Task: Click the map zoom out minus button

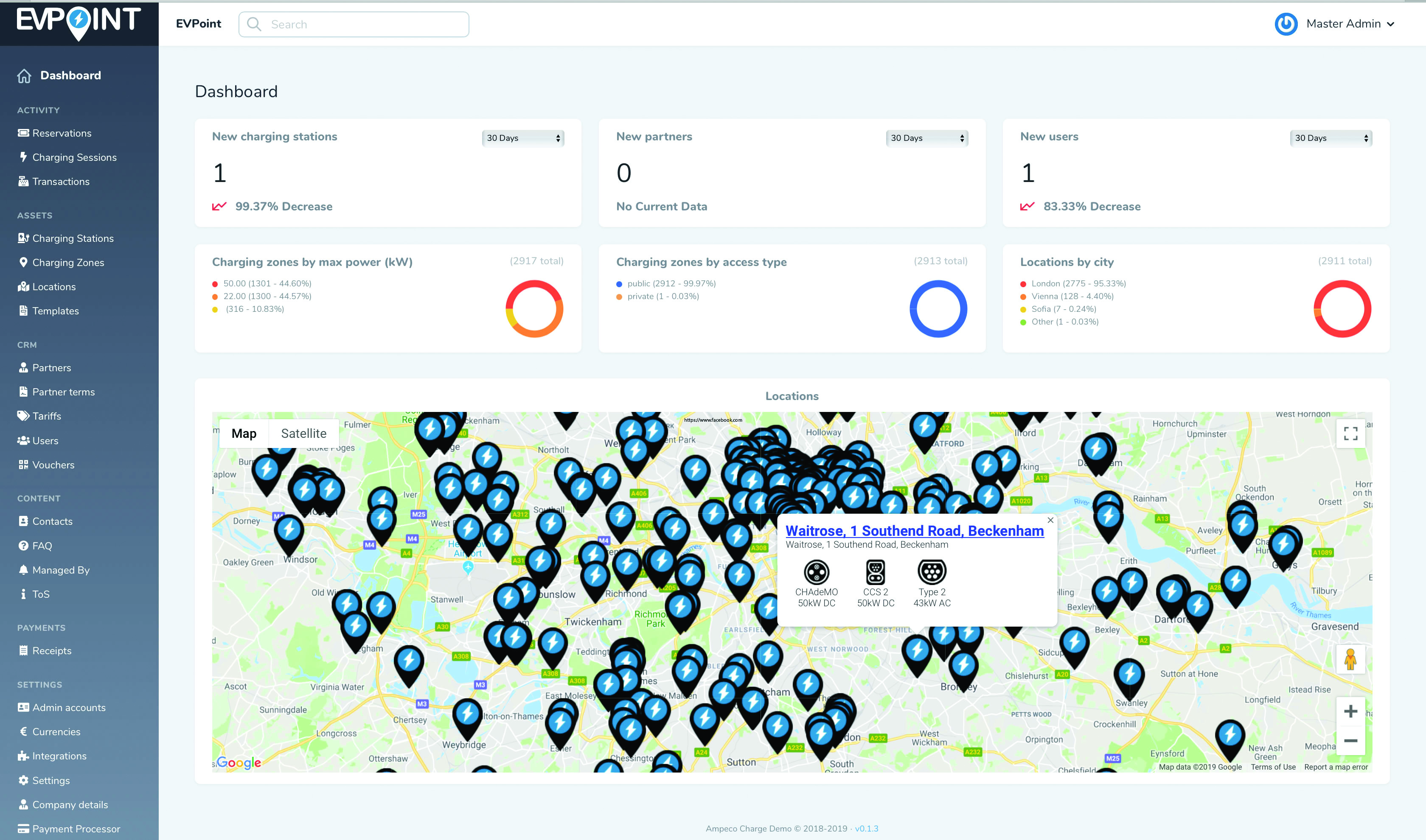Action: click(1350, 740)
